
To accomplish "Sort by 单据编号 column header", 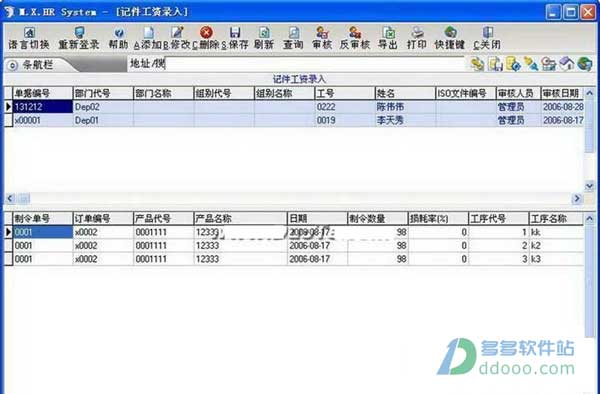I will pyautogui.click(x=42, y=93).
